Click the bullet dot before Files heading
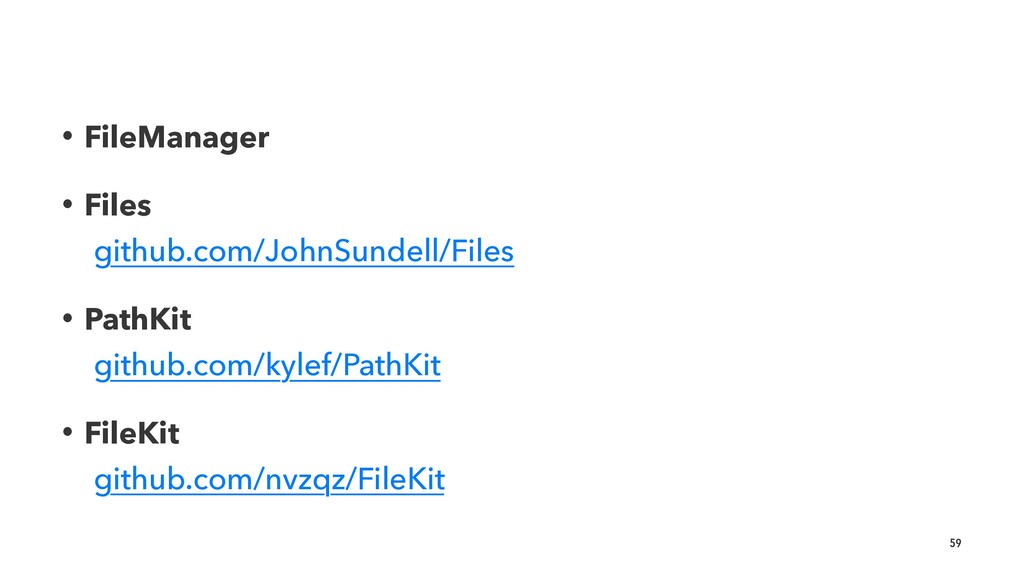 (x=67, y=204)
